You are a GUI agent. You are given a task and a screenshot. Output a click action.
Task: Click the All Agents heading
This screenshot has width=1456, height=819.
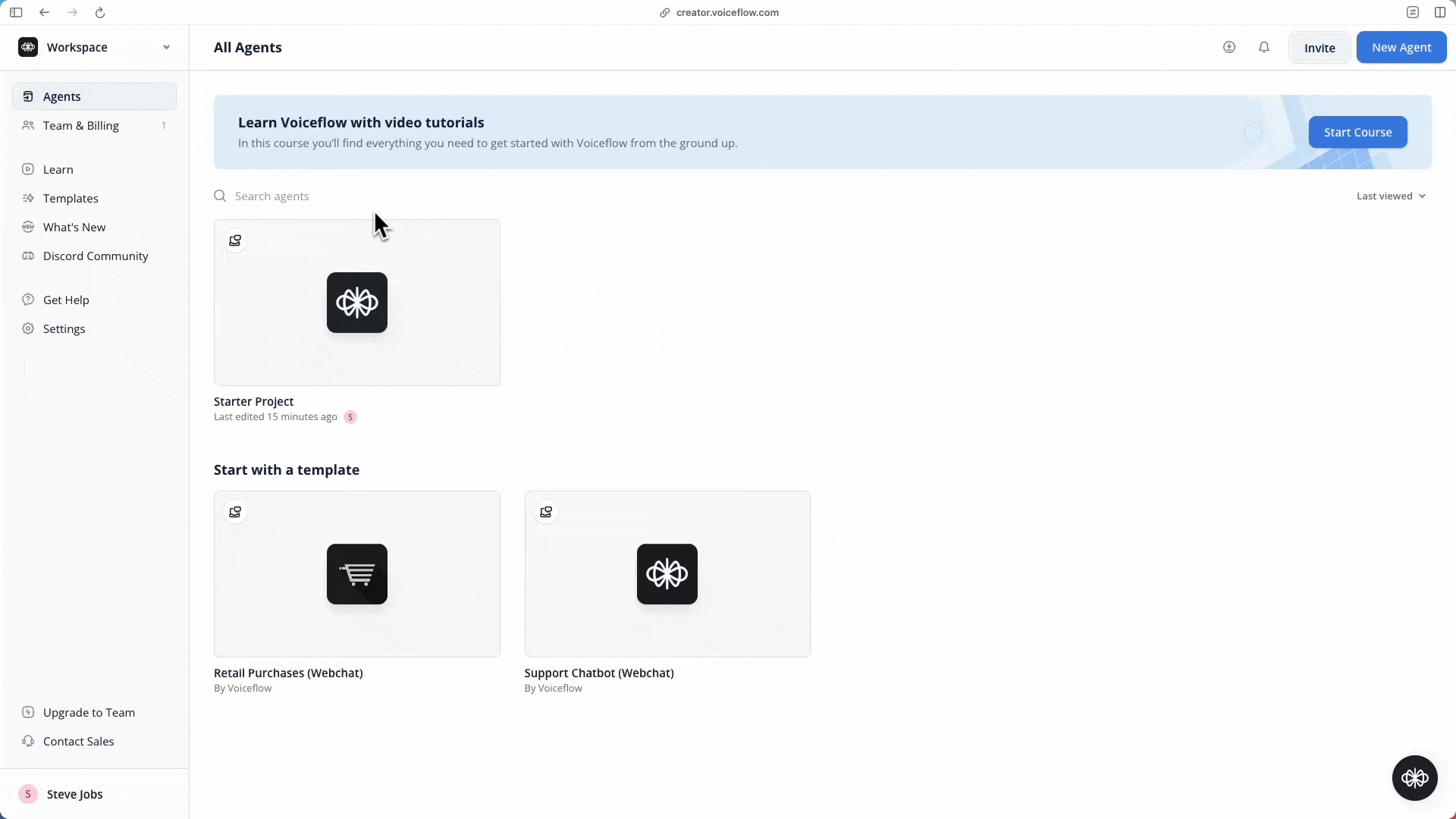(x=248, y=47)
